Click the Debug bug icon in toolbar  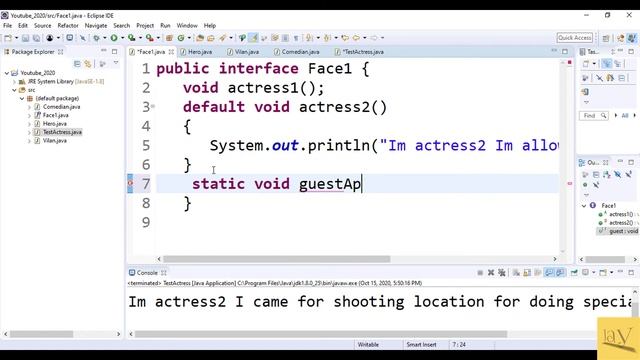(96, 38)
